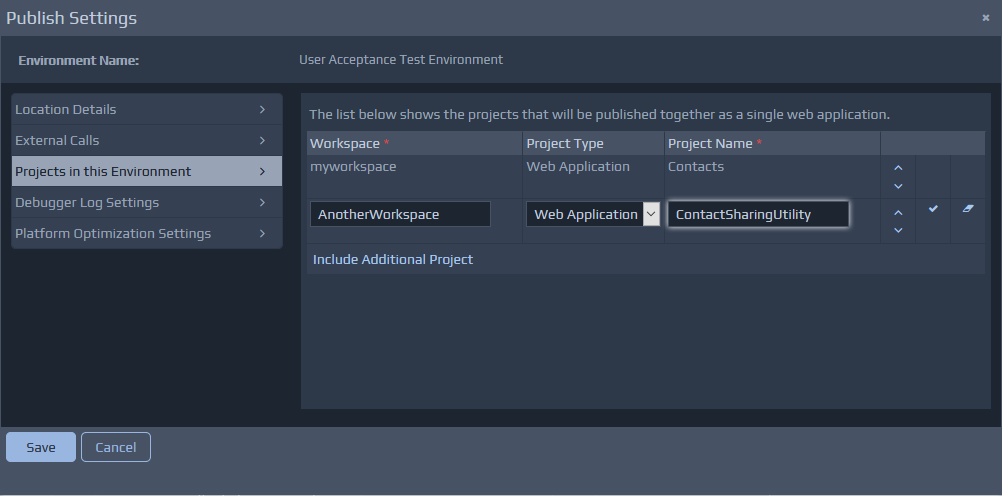This screenshot has width=1002, height=496.
Task: Expand External Calls chevron arrow
Action: tap(262, 140)
